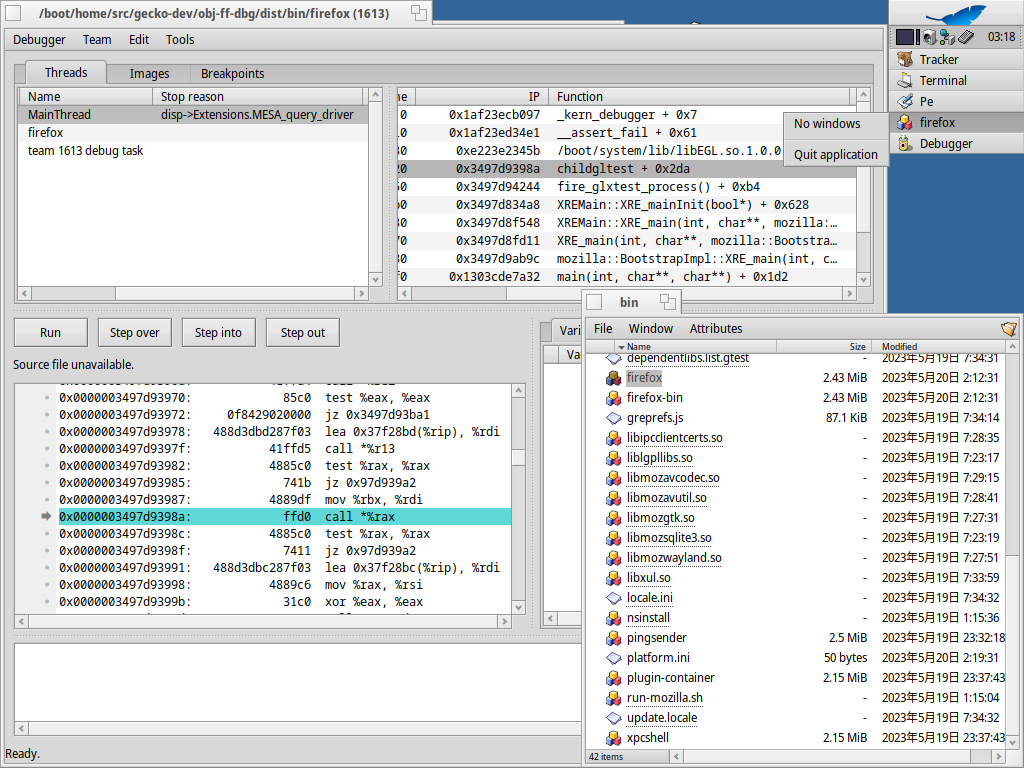This screenshot has width=1024, height=768.
Task: Click the libmozsqlite3.so file icon
Action: click(613, 538)
